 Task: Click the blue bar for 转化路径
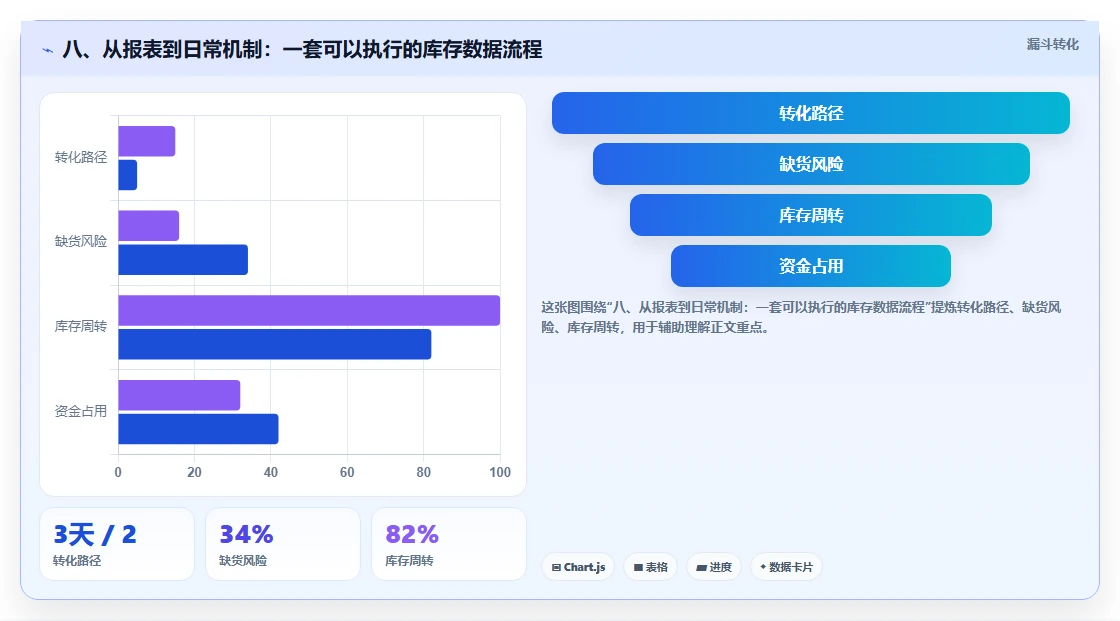pos(128,175)
